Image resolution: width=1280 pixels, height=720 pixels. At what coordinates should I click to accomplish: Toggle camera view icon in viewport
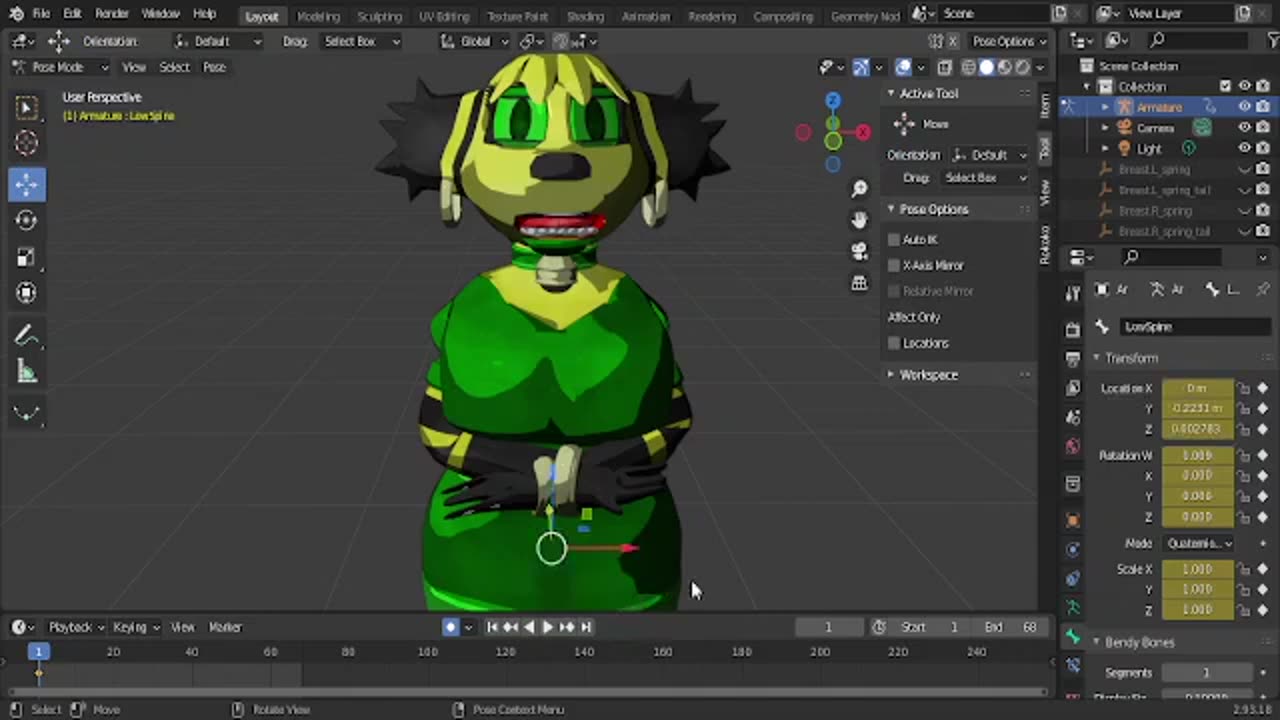859,251
